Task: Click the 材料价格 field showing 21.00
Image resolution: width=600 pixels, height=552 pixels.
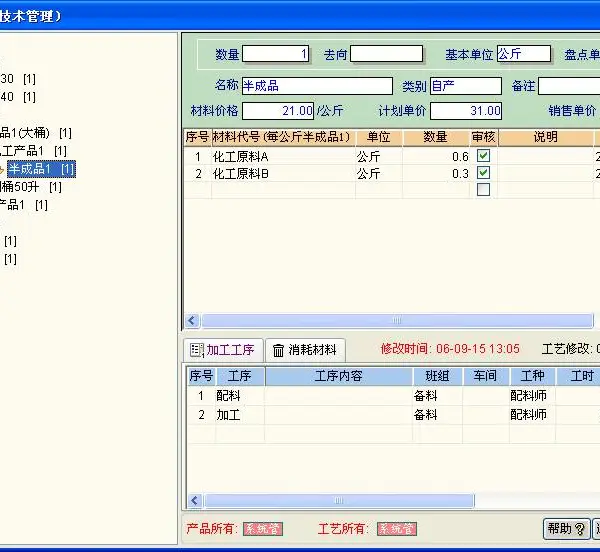Action: point(278,111)
